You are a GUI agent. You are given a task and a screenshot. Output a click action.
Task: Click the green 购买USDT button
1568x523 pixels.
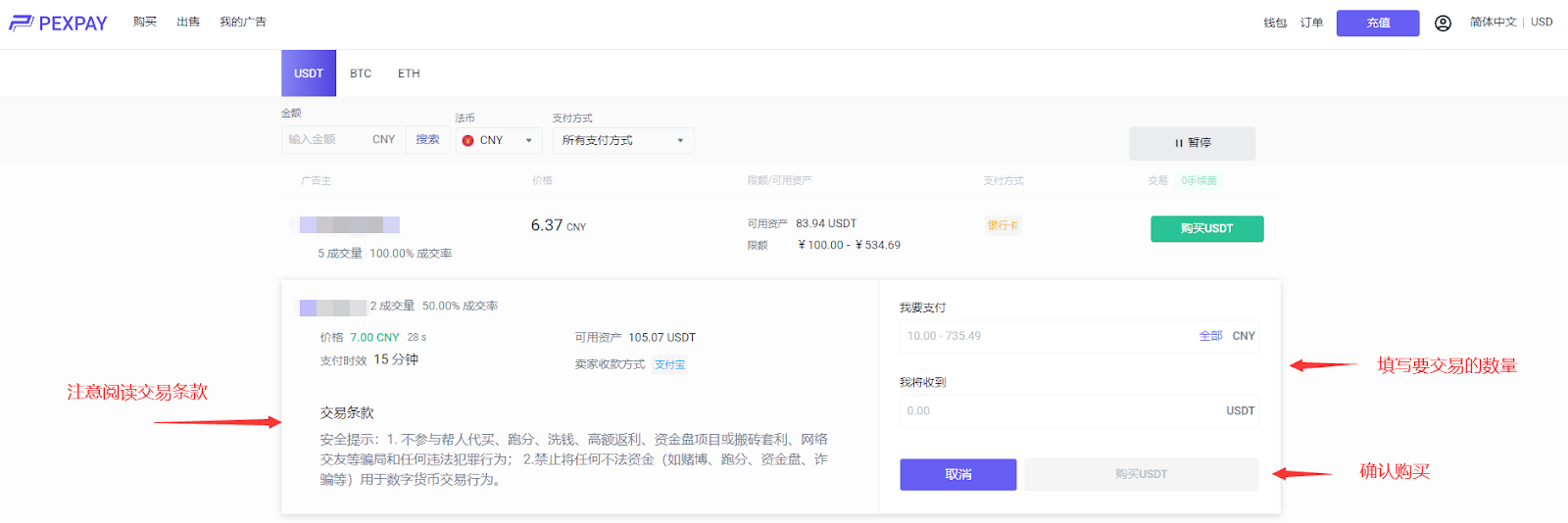pos(1206,228)
